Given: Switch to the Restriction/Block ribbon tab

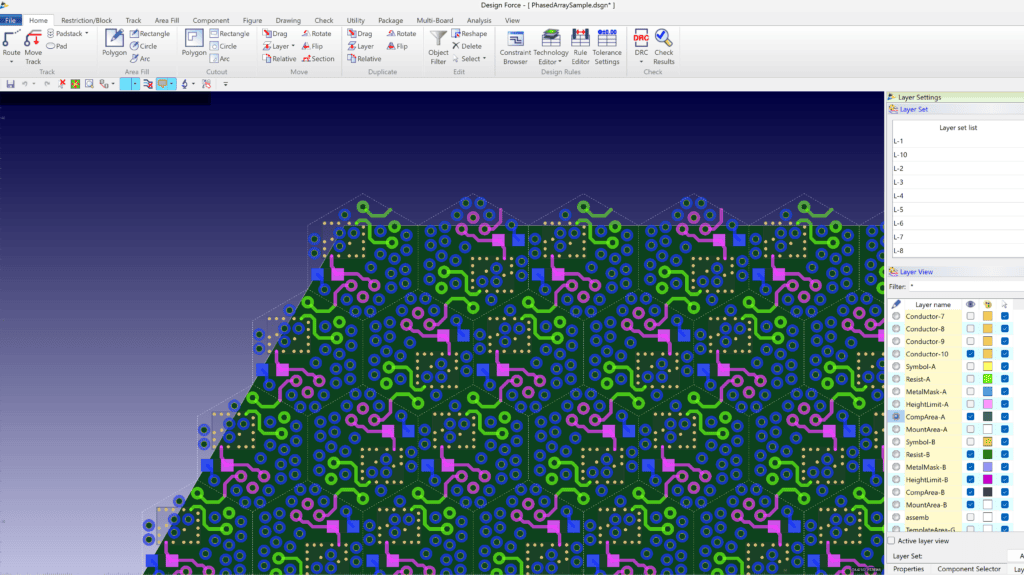Looking at the screenshot, I should (86, 20).
